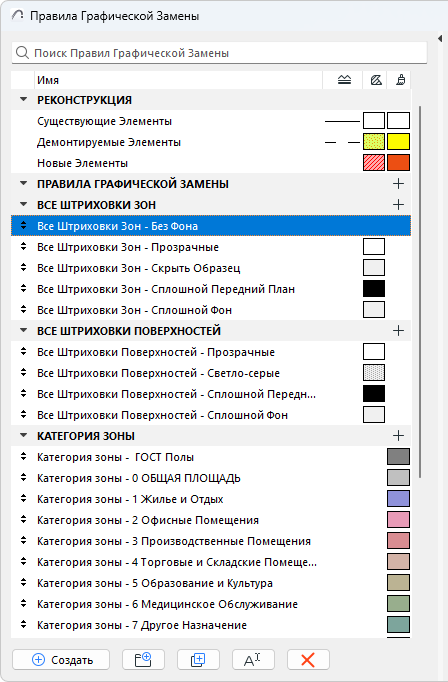Click the Правила Графической Замены title icon

pyautogui.click(x=17, y=16)
